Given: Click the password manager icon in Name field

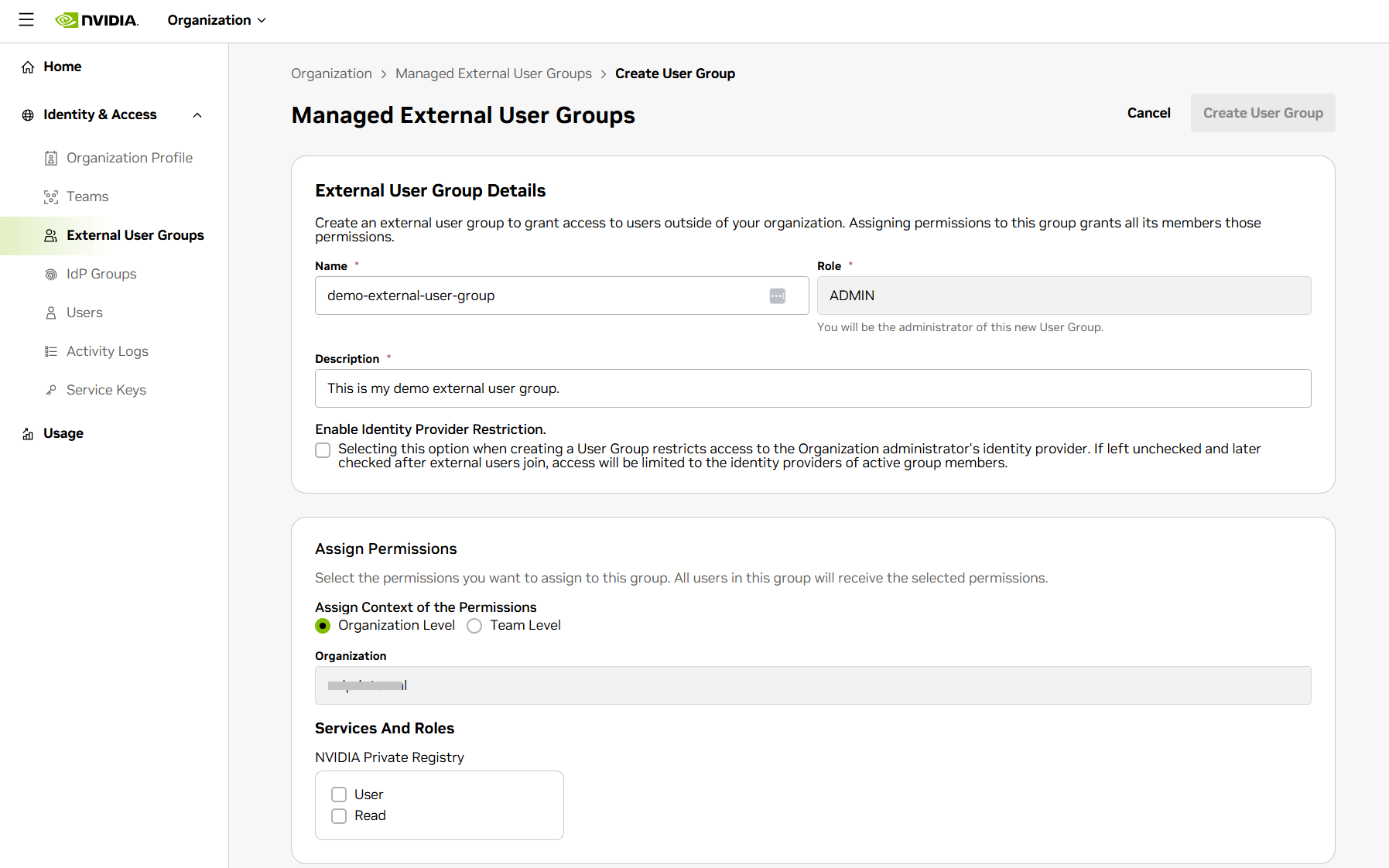Looking at the screenshot, I should click(778, 296).
